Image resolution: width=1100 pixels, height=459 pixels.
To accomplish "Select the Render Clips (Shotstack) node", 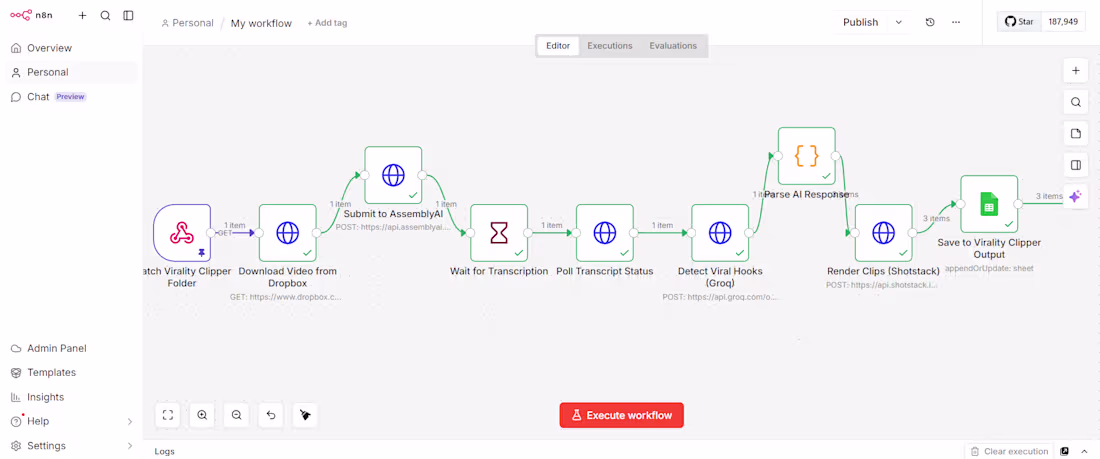I will click(x=883, y=233).
